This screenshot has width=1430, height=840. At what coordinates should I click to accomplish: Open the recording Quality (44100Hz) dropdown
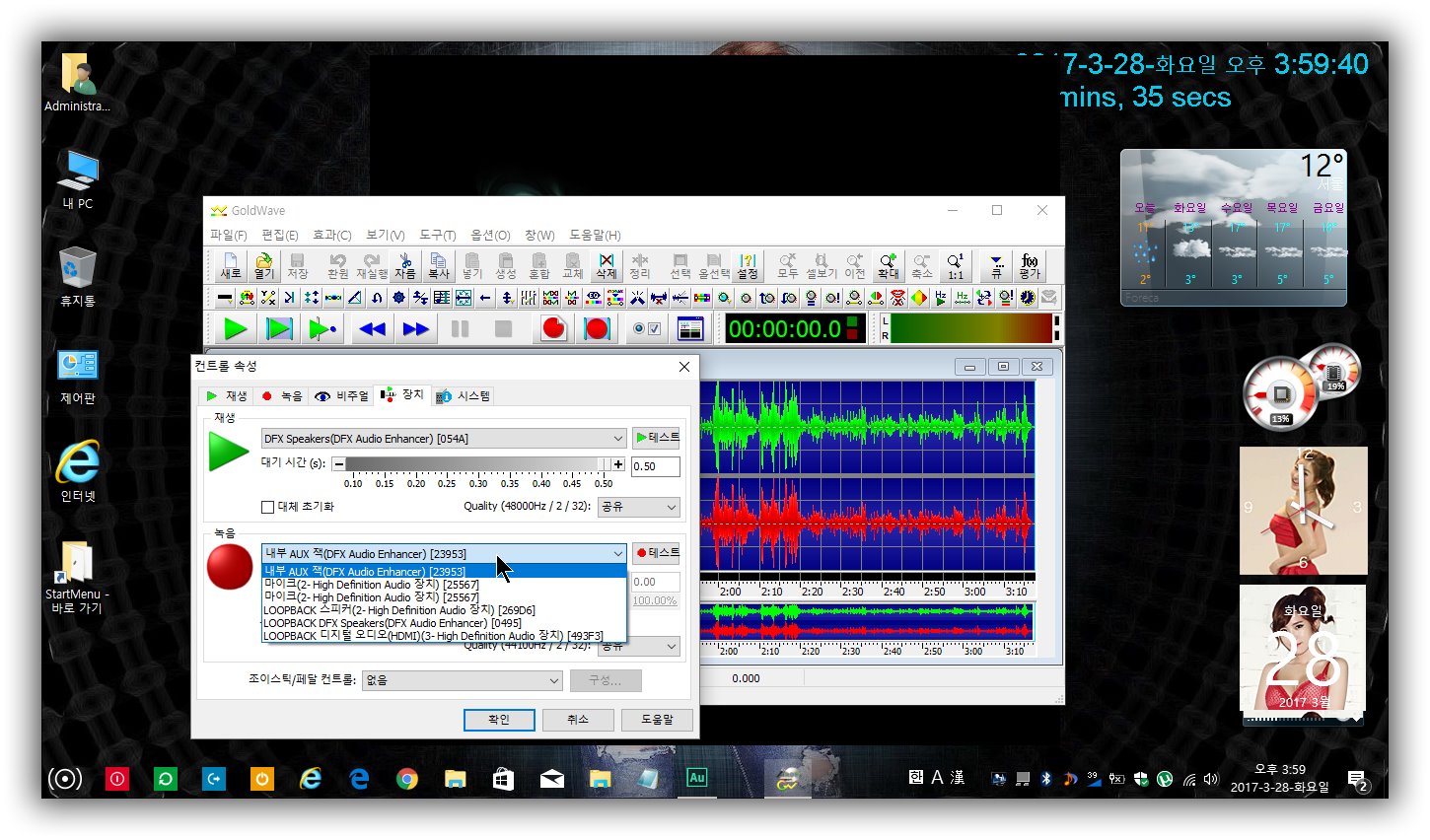(639, 647)
